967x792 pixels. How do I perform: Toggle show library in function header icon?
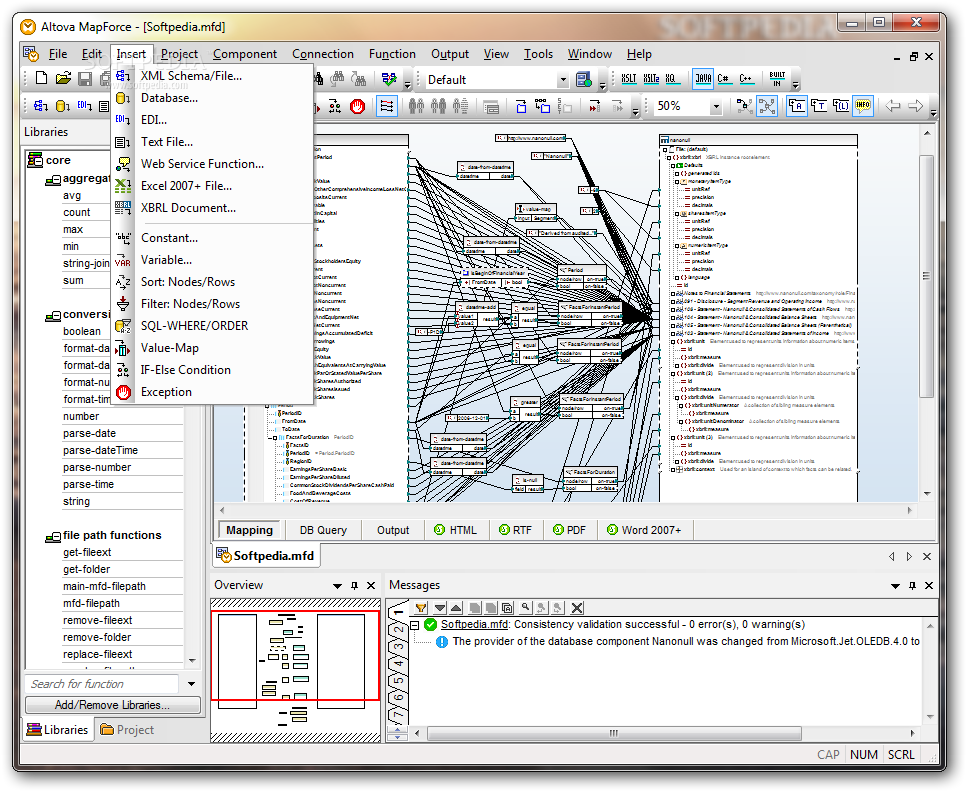(841, 106)
